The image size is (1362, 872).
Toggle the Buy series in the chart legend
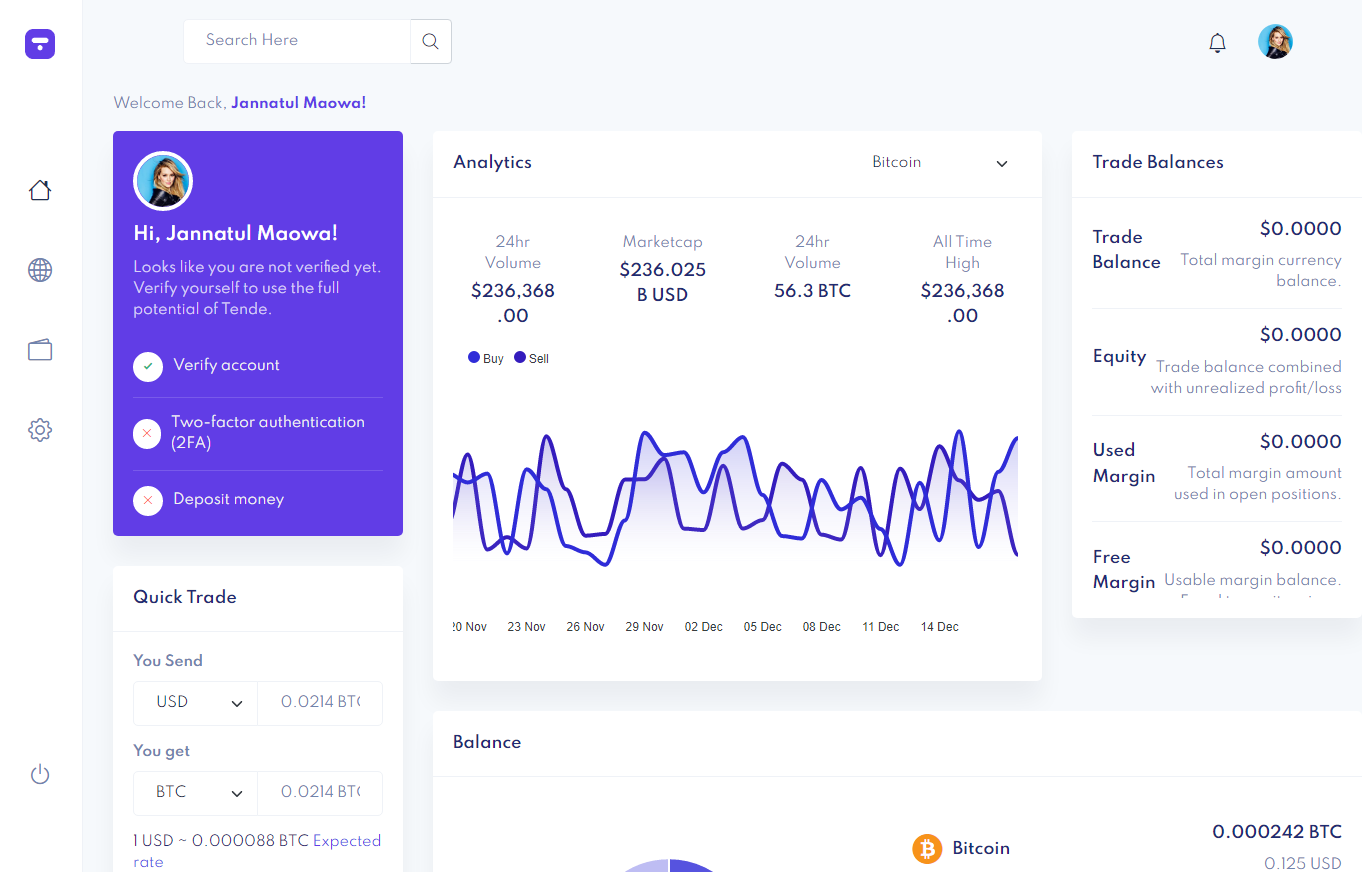tap(485, 357)
